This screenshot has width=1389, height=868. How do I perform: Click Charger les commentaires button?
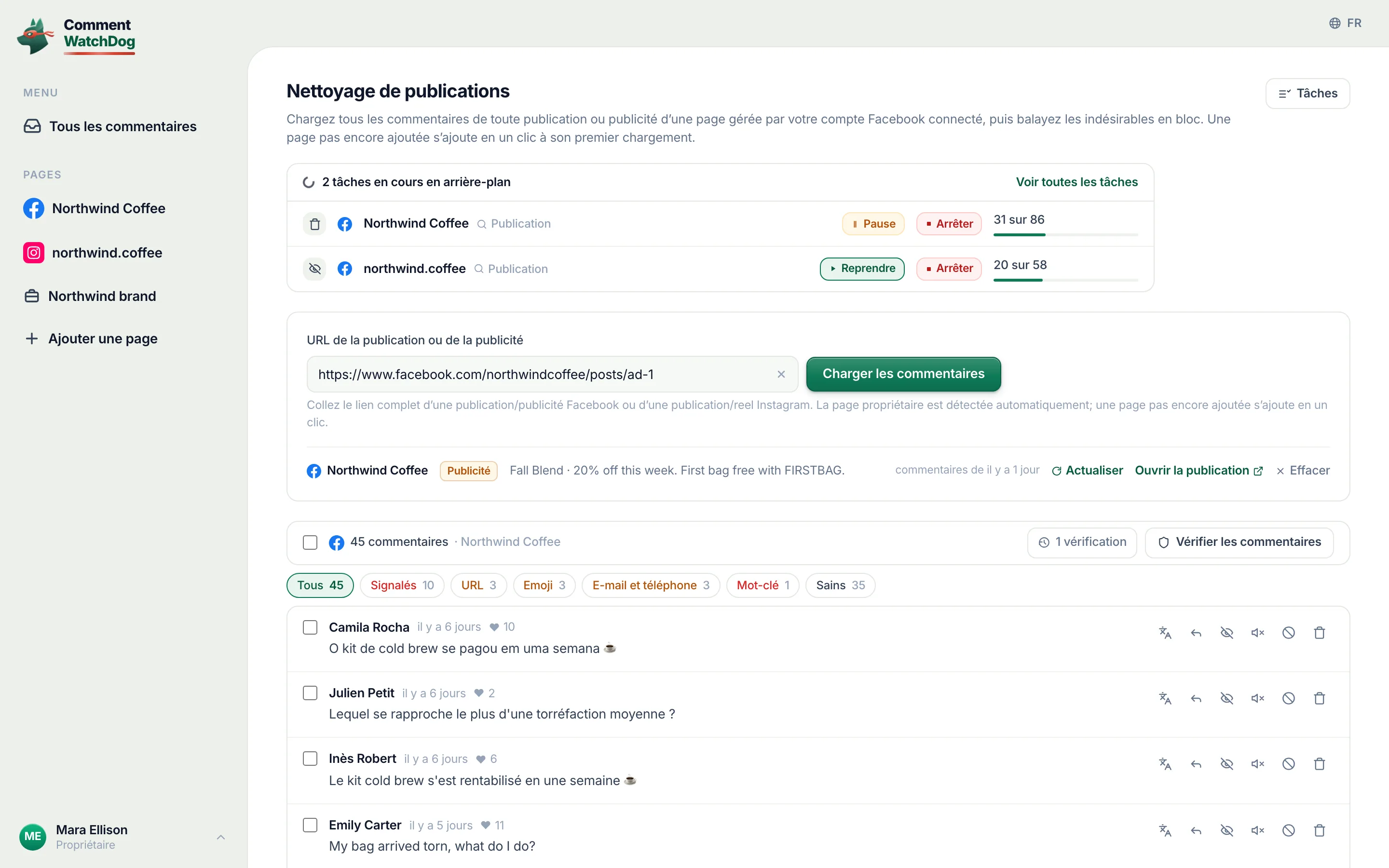(903, 374)
